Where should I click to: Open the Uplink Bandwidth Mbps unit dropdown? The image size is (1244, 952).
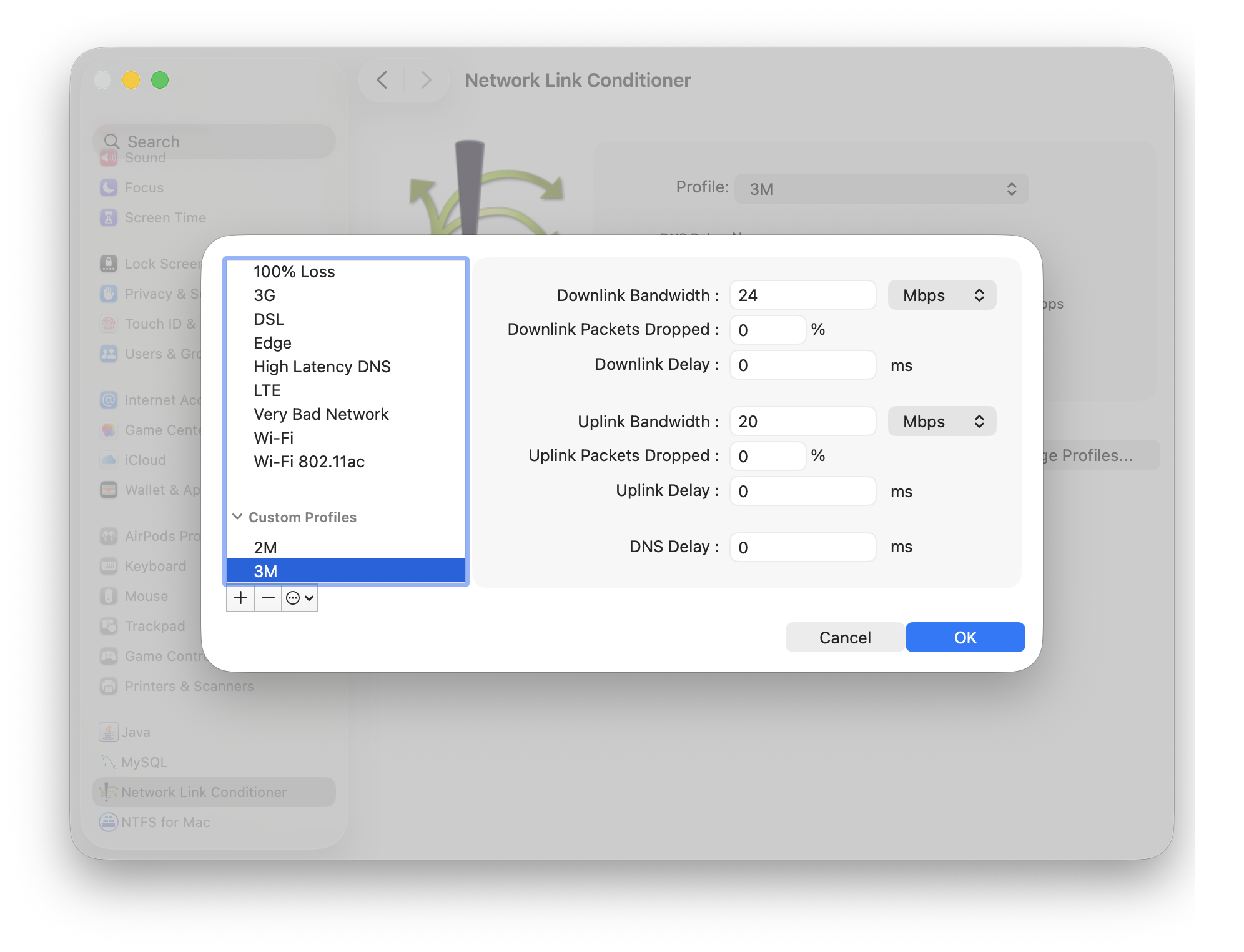[942, 422]
